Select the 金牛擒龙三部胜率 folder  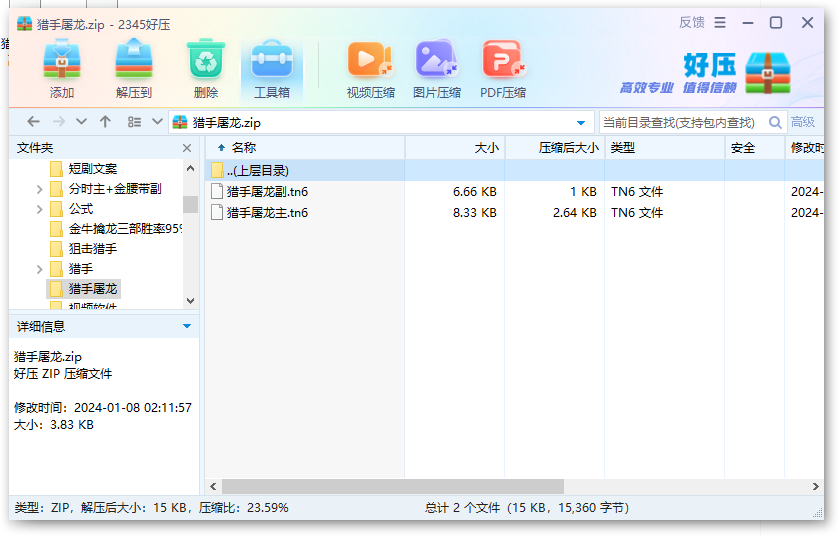(125, 229)
